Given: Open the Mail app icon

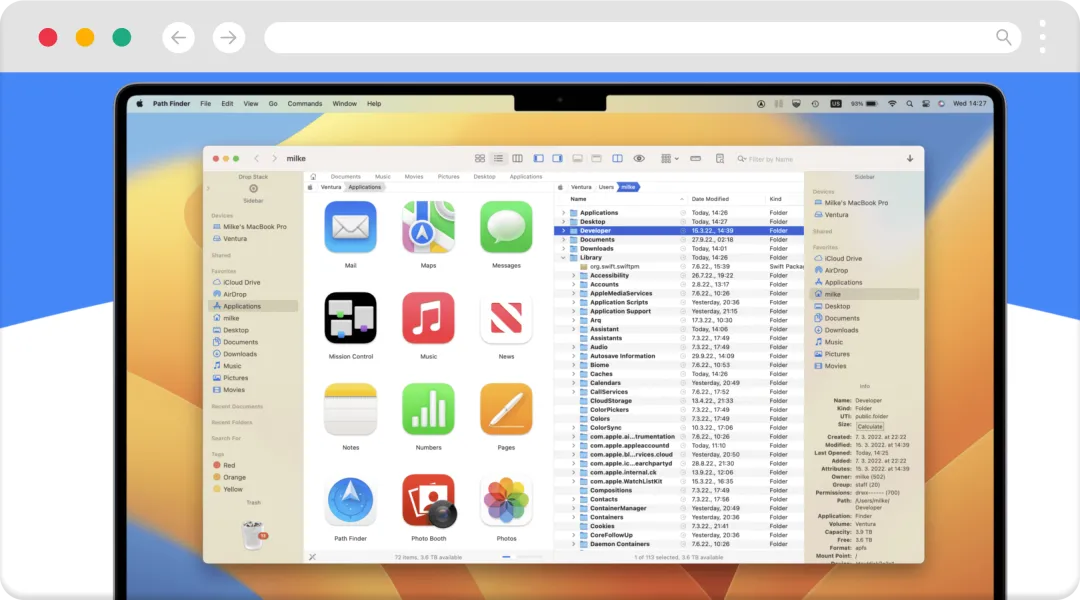Looking at the screenshot, I should 351,227.
